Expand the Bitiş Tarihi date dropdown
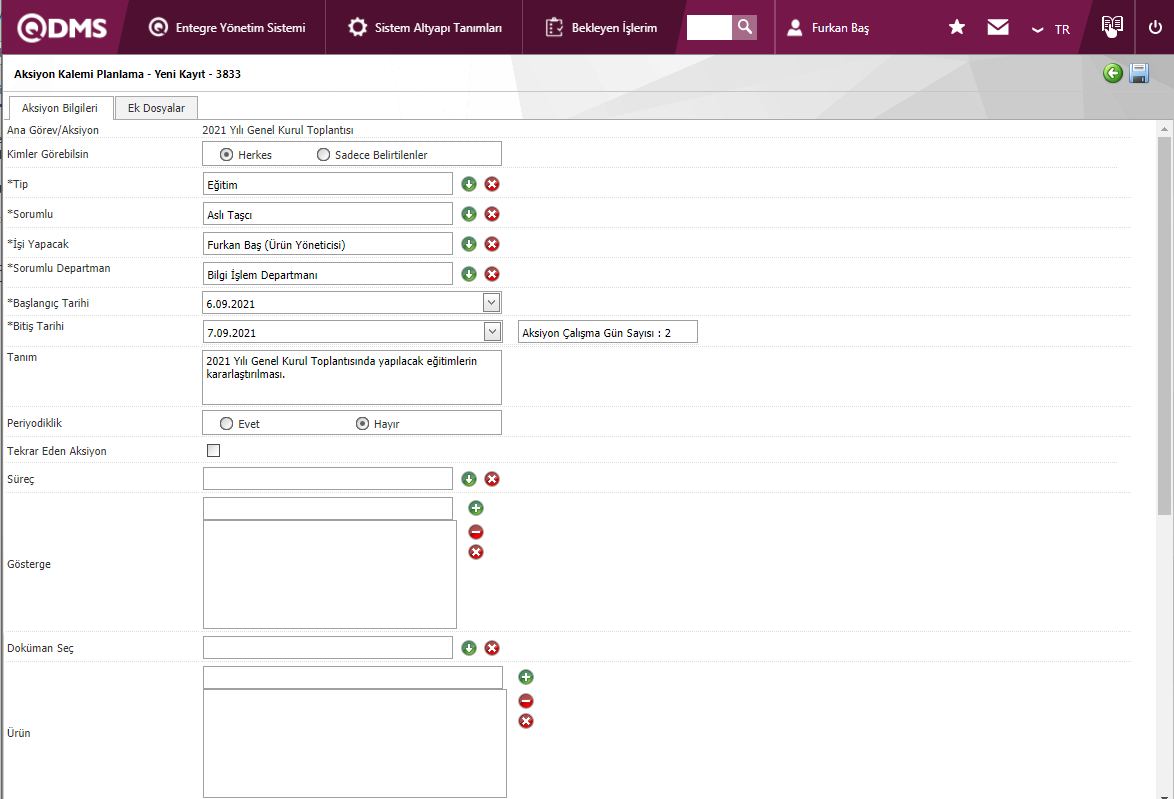Viewport: 1174px width, 799px height. pyautogui.click(x=491, y=332)
